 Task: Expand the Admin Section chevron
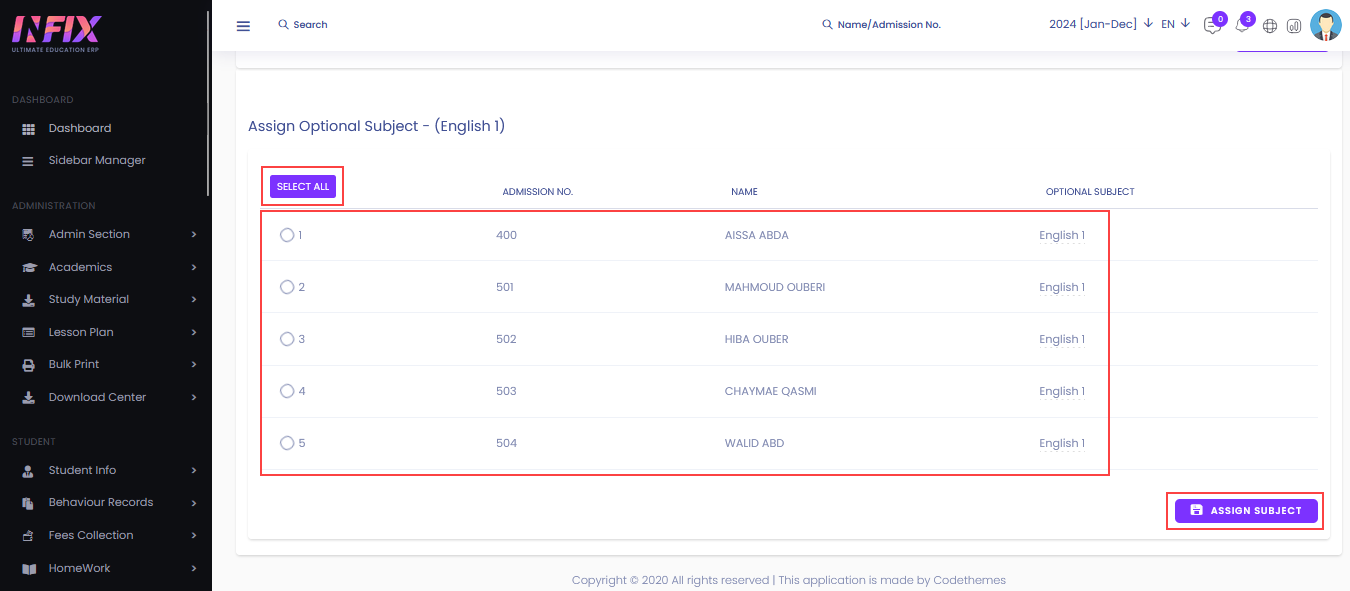pyautogui.click(x=194, y=235)
